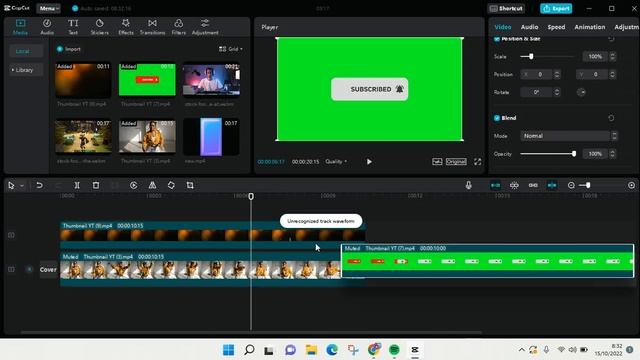The image size is (640, 360).
Task: Open the Audio panel tab
Action: coord(47,27)
